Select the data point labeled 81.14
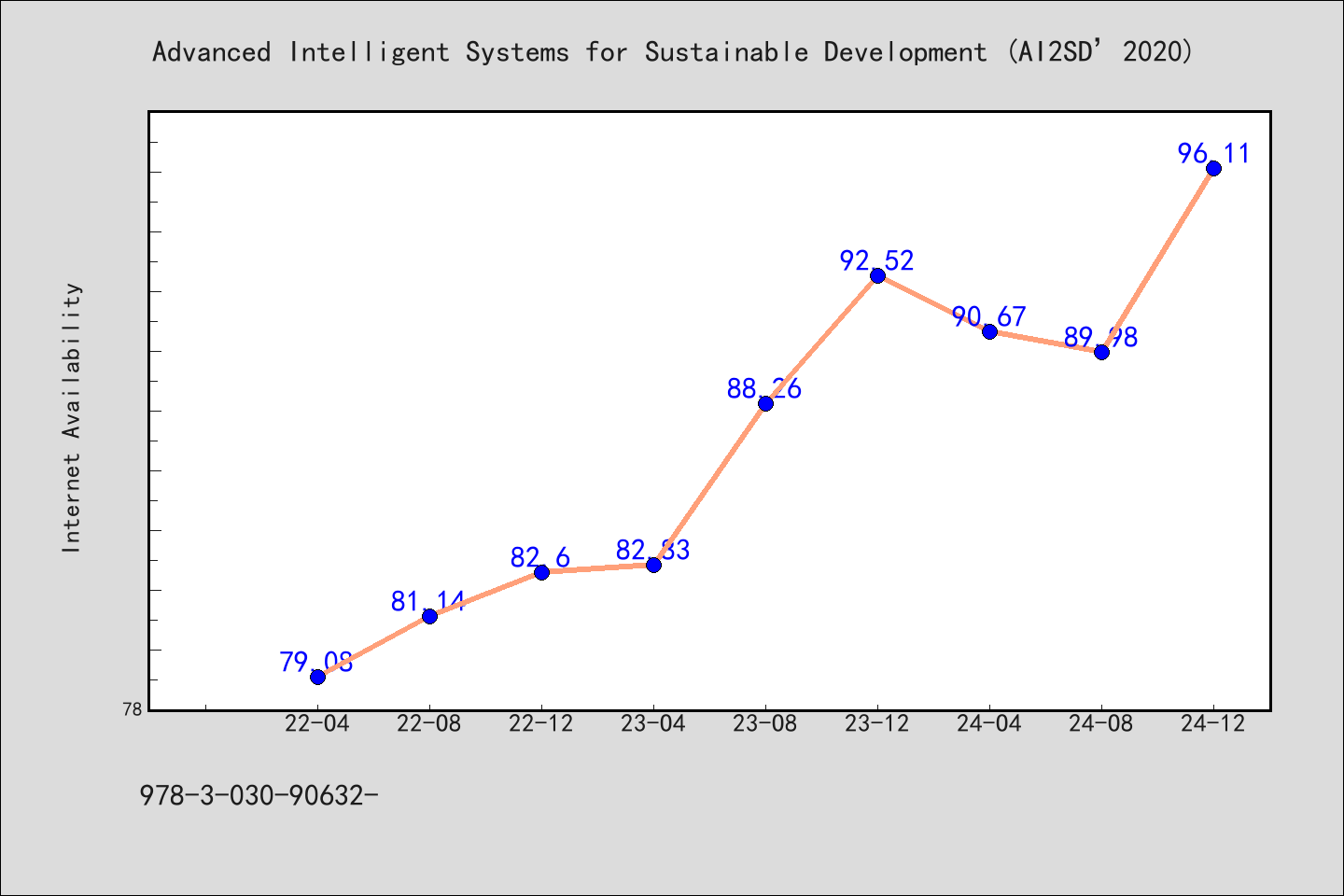The height and width of the screenshot is (896, 1344). (429, 616)
